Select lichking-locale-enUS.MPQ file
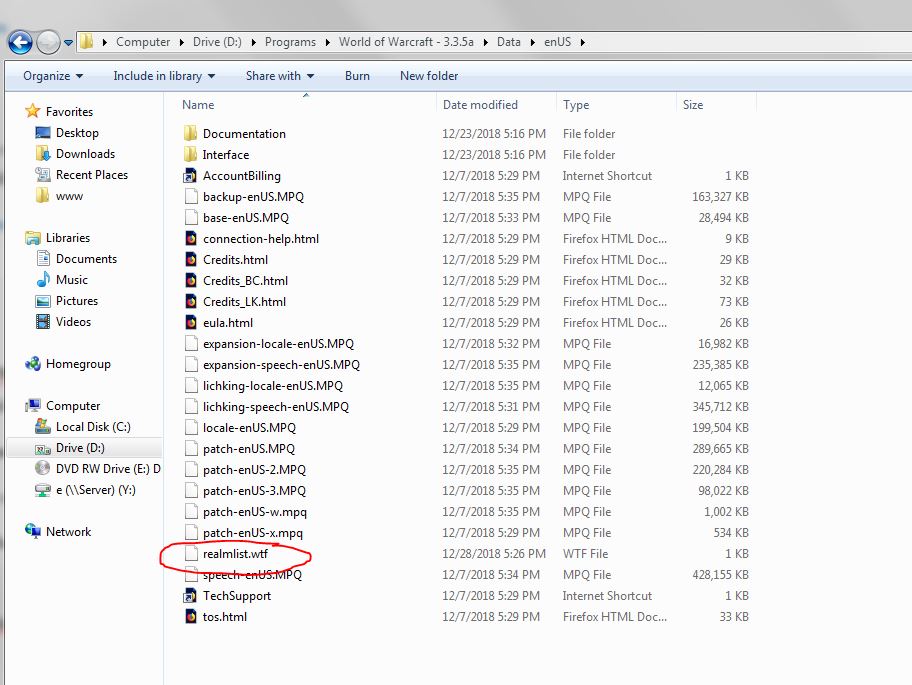This screenshot has height=685, width=912. 273,386
